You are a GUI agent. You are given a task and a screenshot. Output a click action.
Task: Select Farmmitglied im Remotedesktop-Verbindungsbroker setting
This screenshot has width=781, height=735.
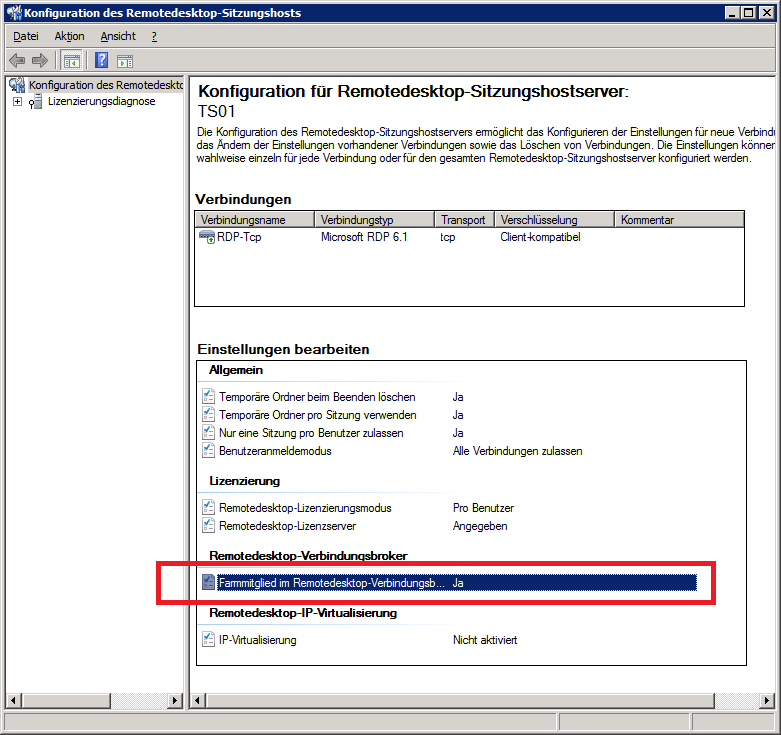point(331,582)
